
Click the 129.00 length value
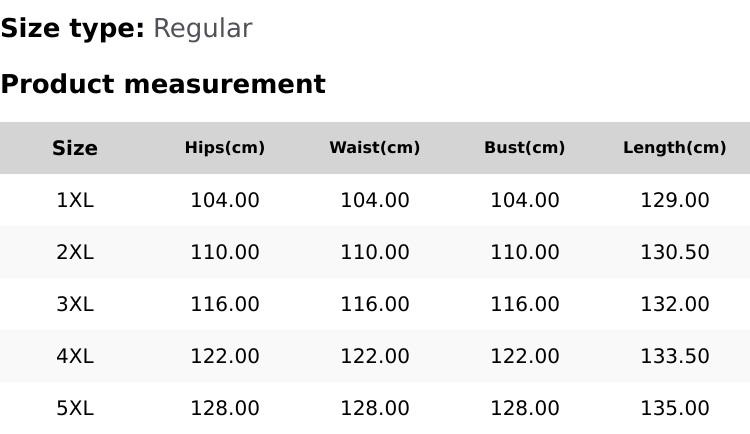675,200
